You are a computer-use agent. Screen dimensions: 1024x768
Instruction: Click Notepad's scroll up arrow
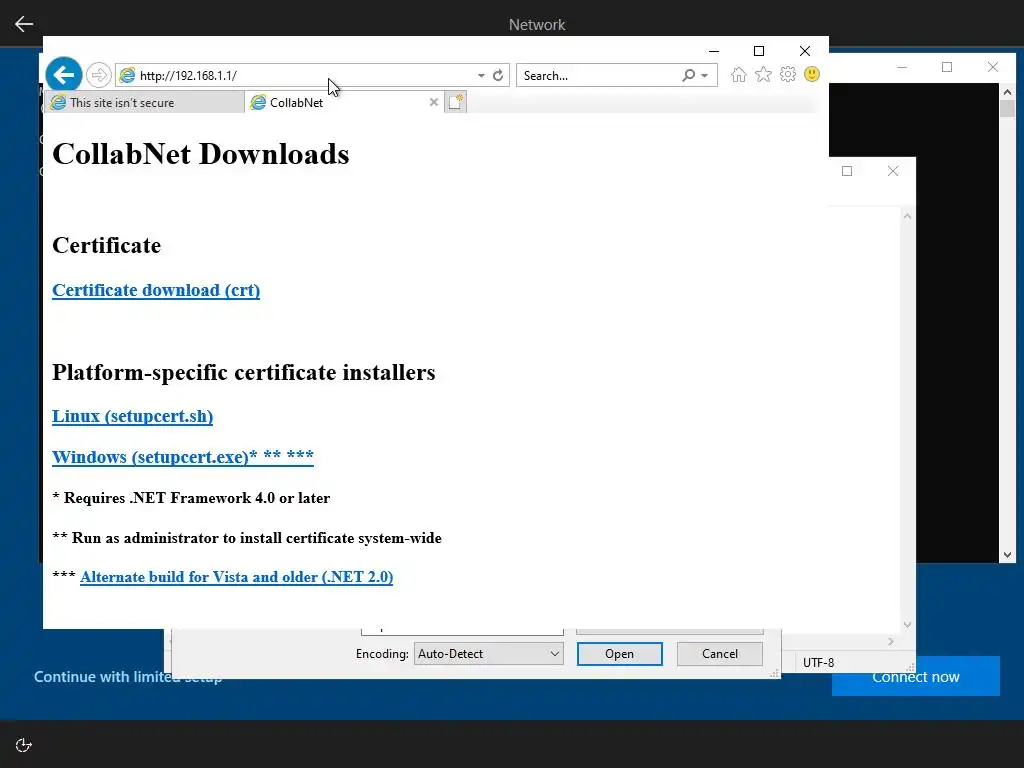[907, 216]
